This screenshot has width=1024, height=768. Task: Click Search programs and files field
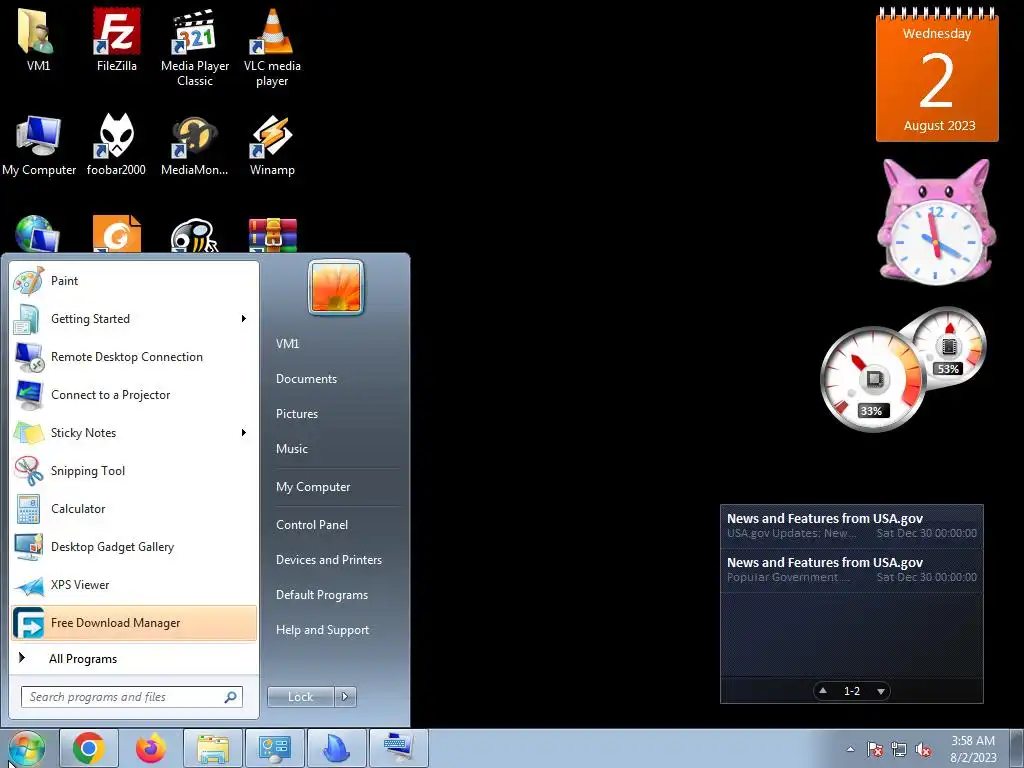point(131,697)
